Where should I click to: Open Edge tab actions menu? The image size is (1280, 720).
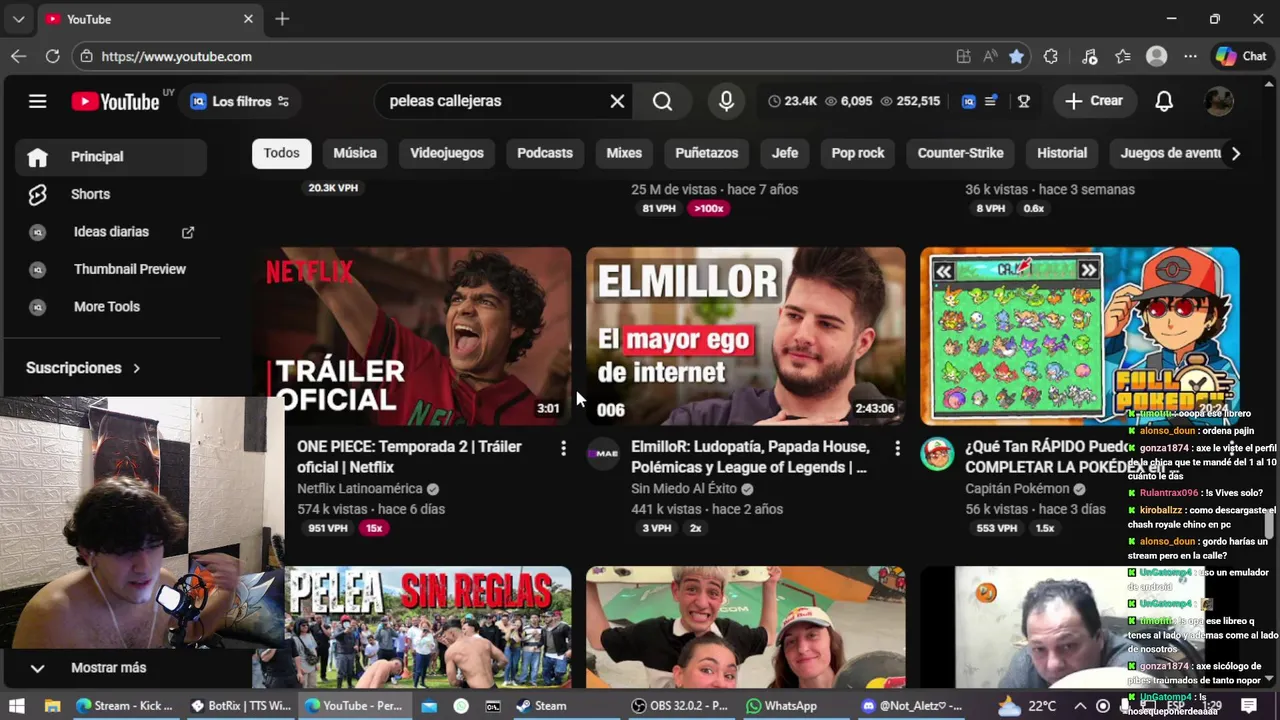tap(18, 19)
